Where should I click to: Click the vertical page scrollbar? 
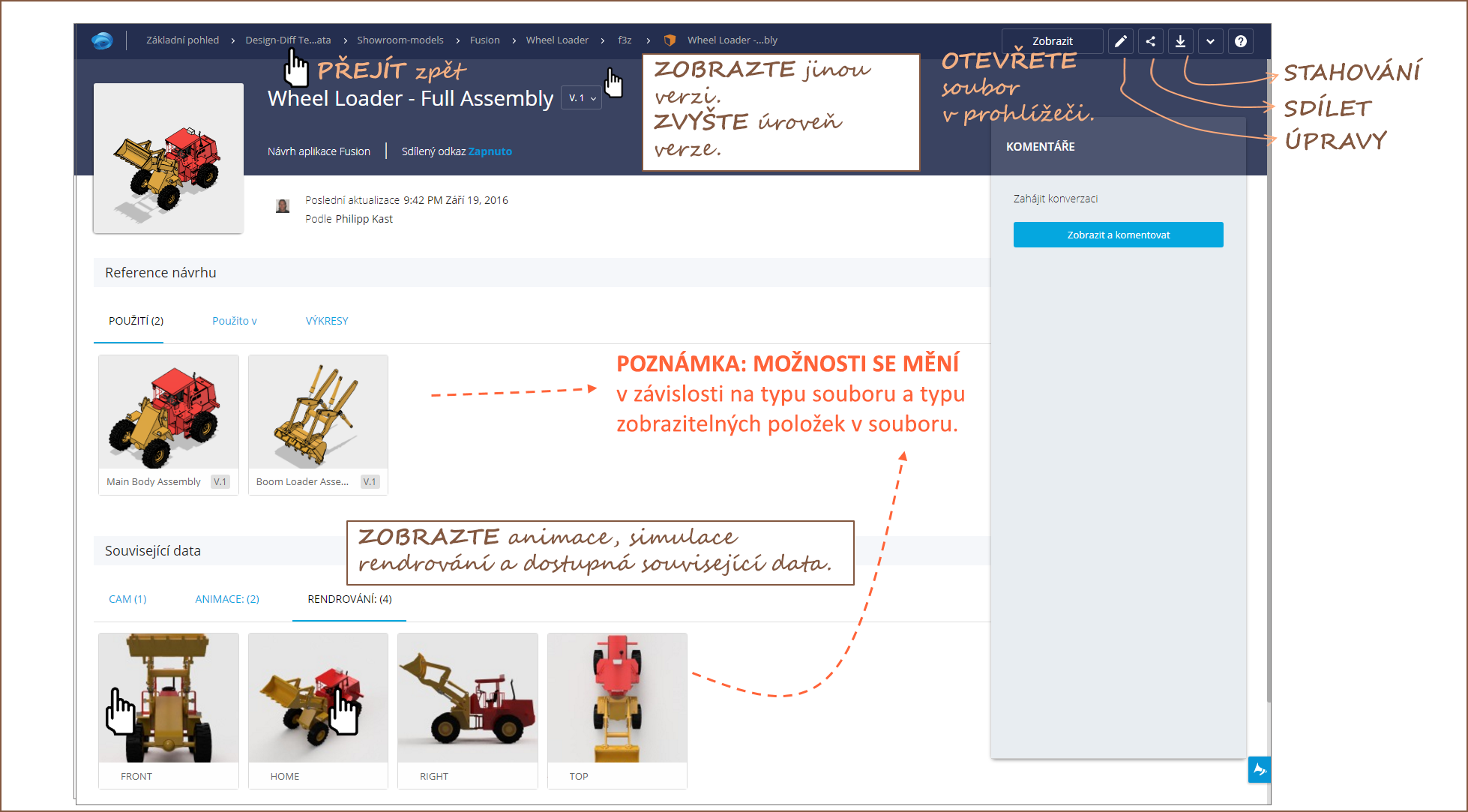[x=1268, y=375]
